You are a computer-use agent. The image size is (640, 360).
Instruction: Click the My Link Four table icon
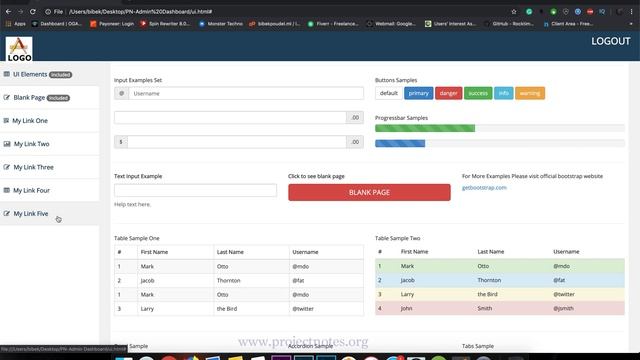[7, 191]
